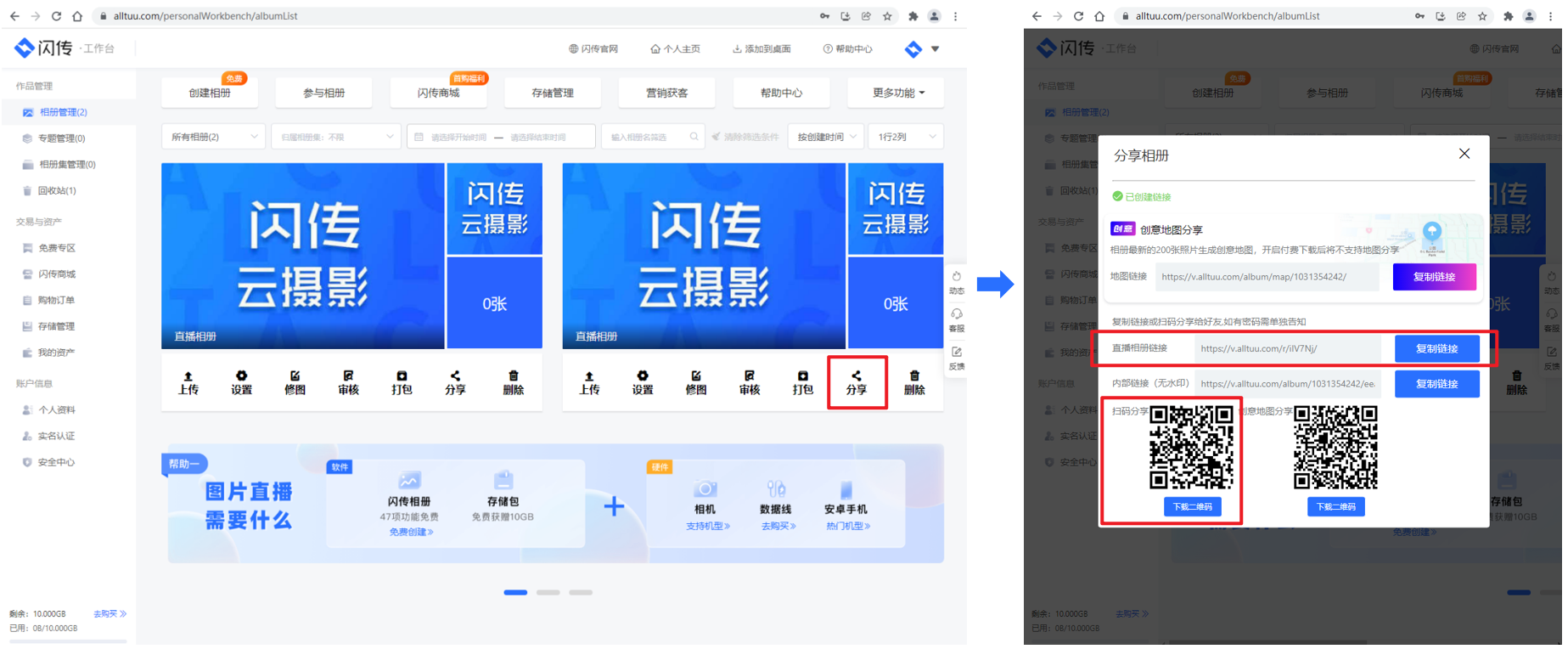Viewport: 1568px width, 649px height.
Task: Click first carousel dot under banner
Action: tap(515, 592)
